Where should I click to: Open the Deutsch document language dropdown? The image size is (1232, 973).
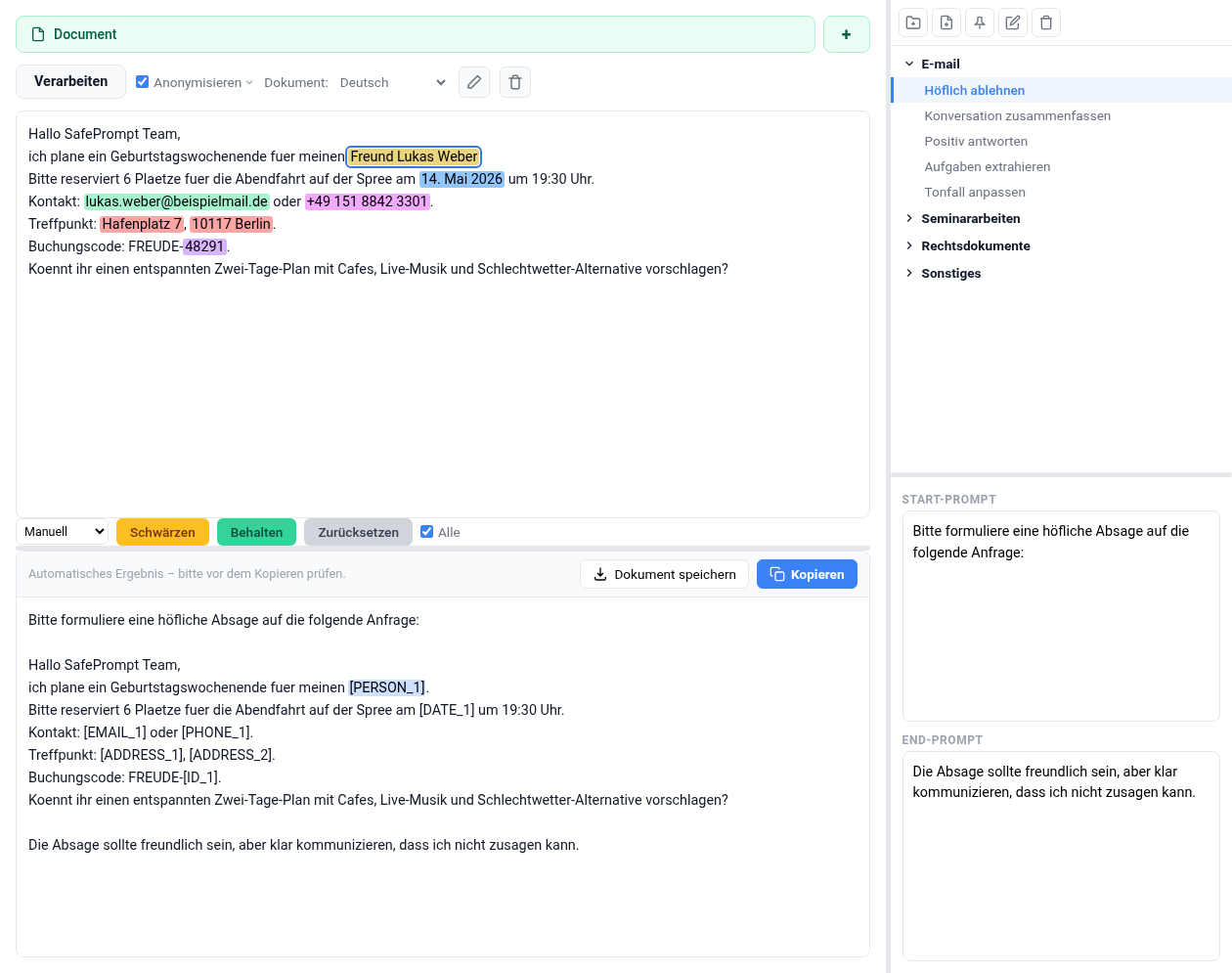[391, 82]
